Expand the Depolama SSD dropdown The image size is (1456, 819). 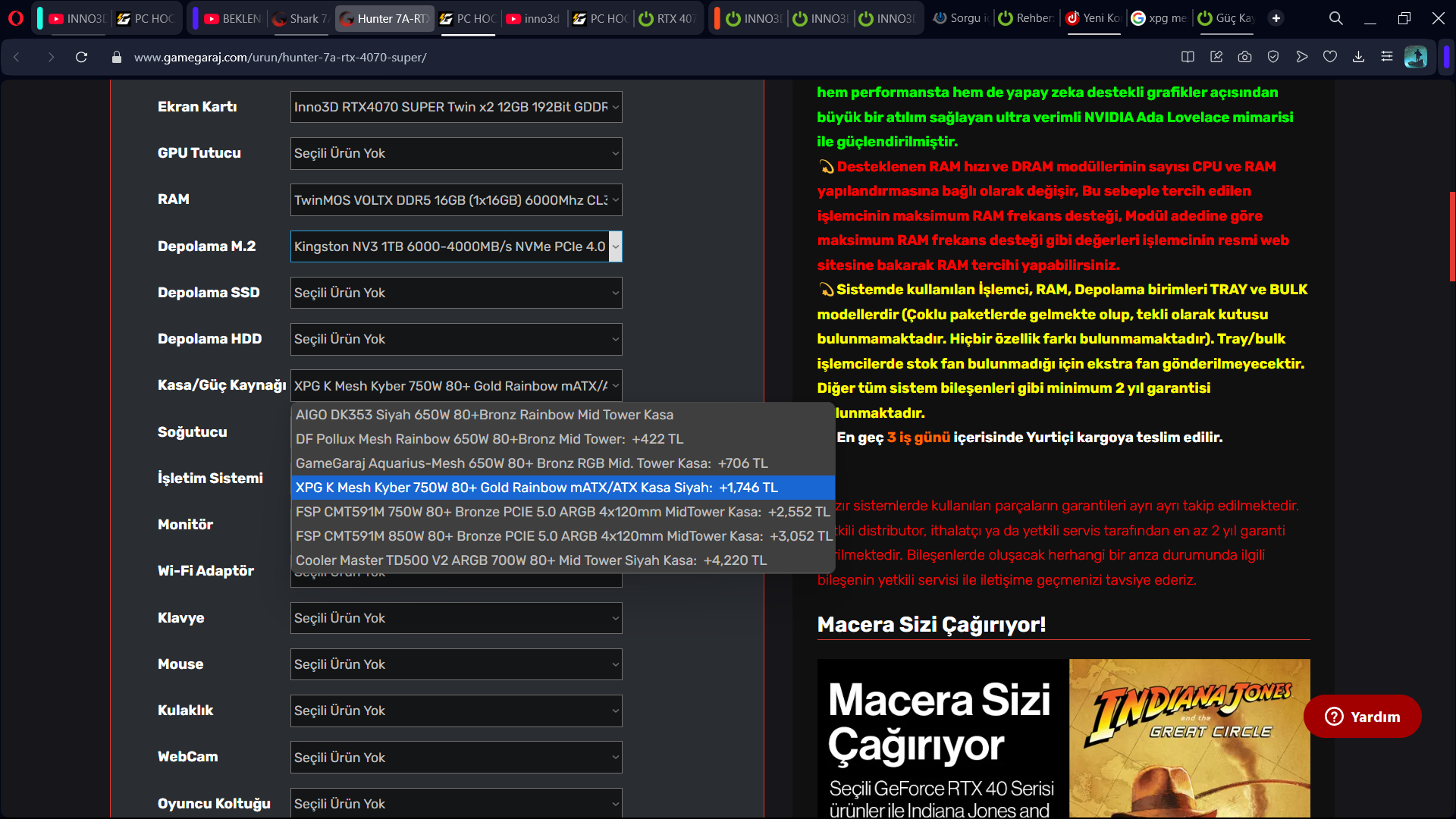pyautogui.click(x=456, y=293)
